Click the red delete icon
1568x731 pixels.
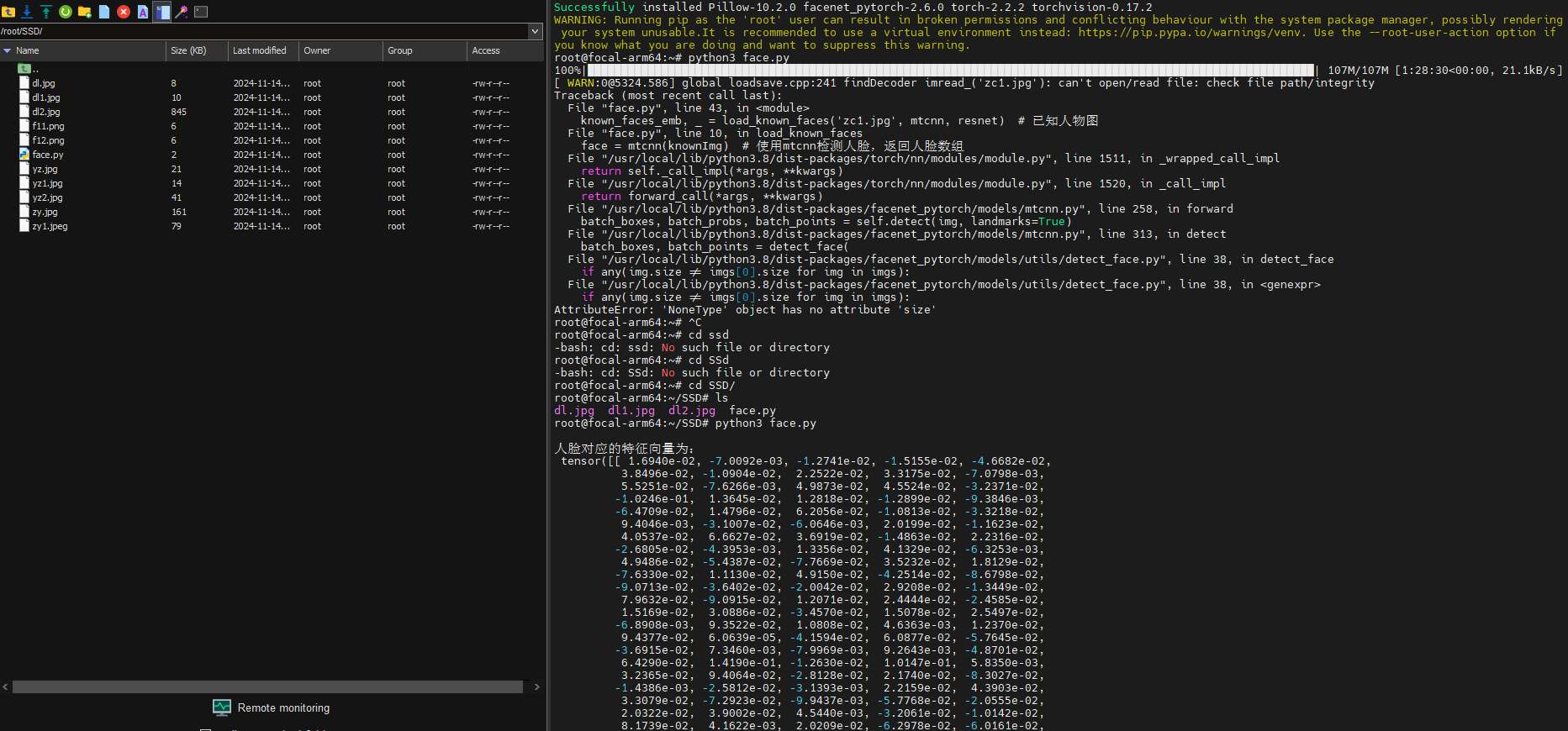tap(124, 12)
